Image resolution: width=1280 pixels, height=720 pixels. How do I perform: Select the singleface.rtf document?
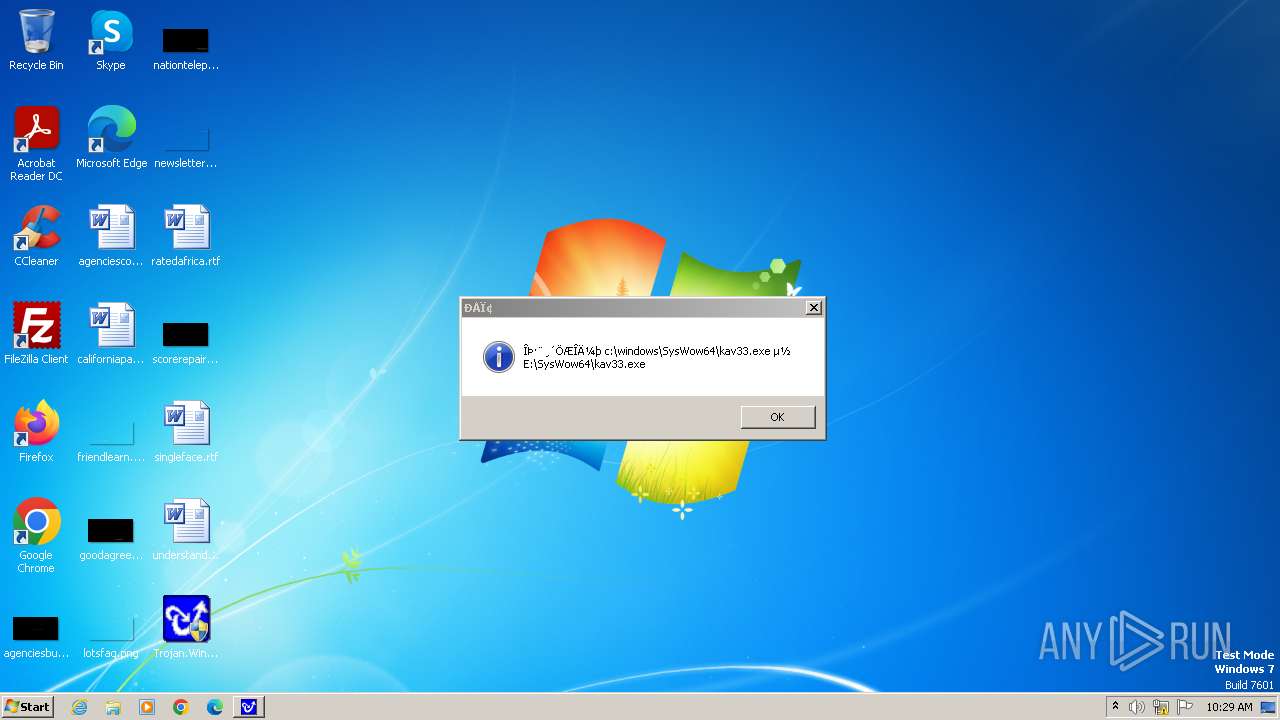(186, 432)
